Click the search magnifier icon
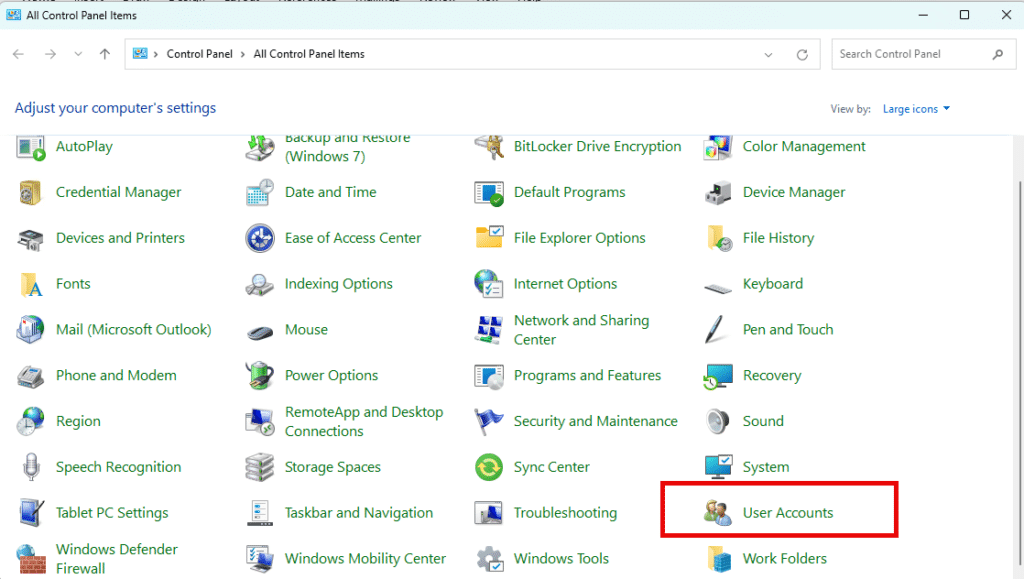 [998, 55]
